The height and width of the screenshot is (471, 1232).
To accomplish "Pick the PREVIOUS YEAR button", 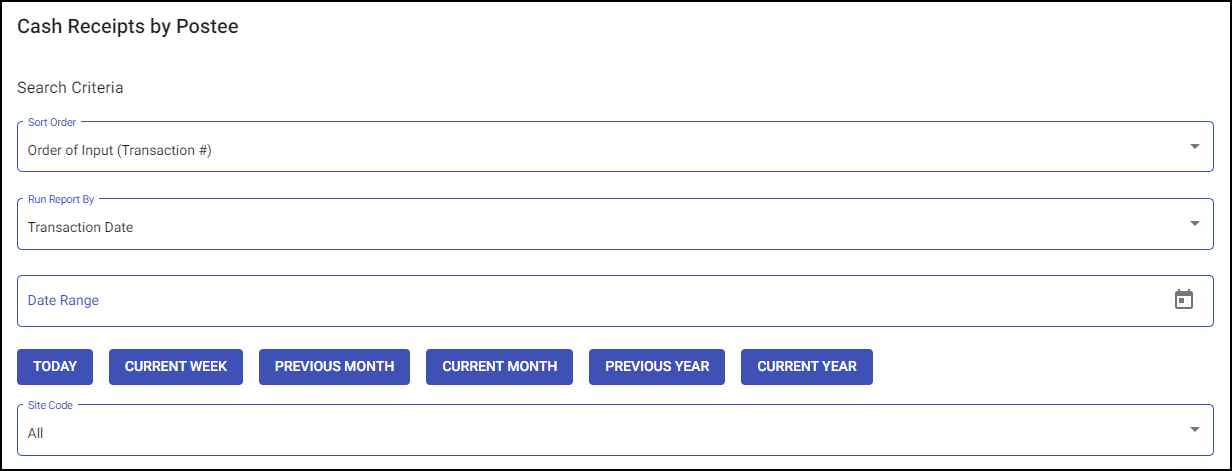I will coord(657,367).
